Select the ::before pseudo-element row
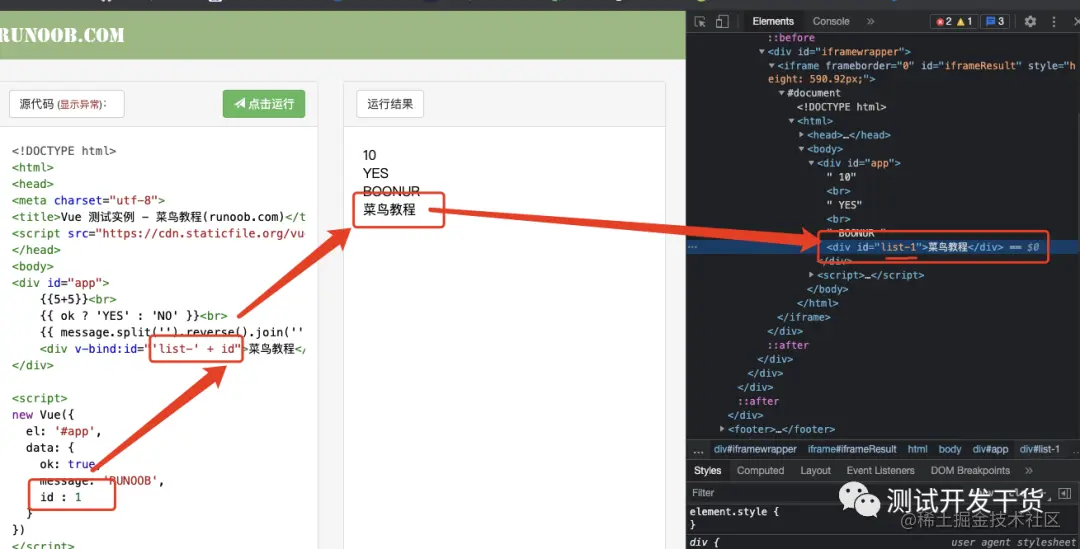The image size is (1080, 549). (x=791, y=38)
